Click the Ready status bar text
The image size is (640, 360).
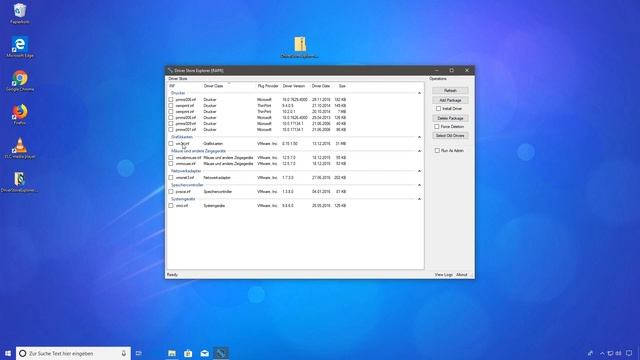[172, 275]
